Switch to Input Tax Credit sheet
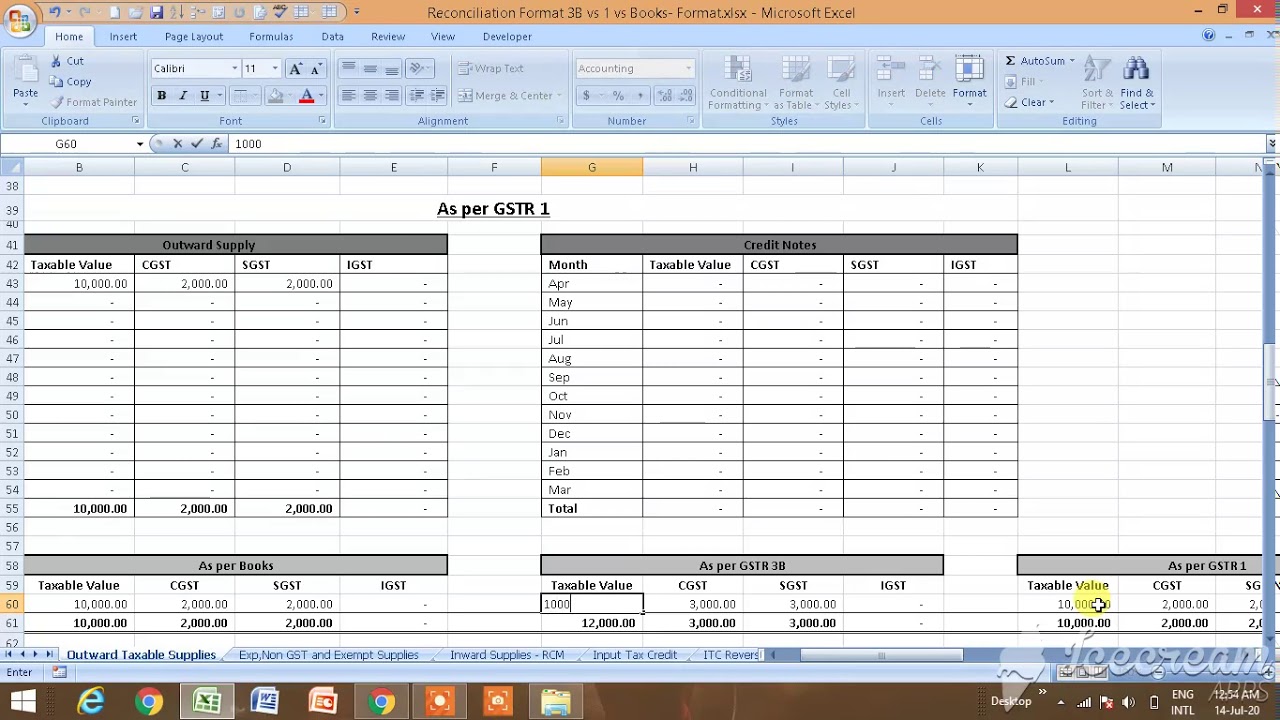Screen dimensions: 1280x720 pyautogui.click(x=634, y=655)
